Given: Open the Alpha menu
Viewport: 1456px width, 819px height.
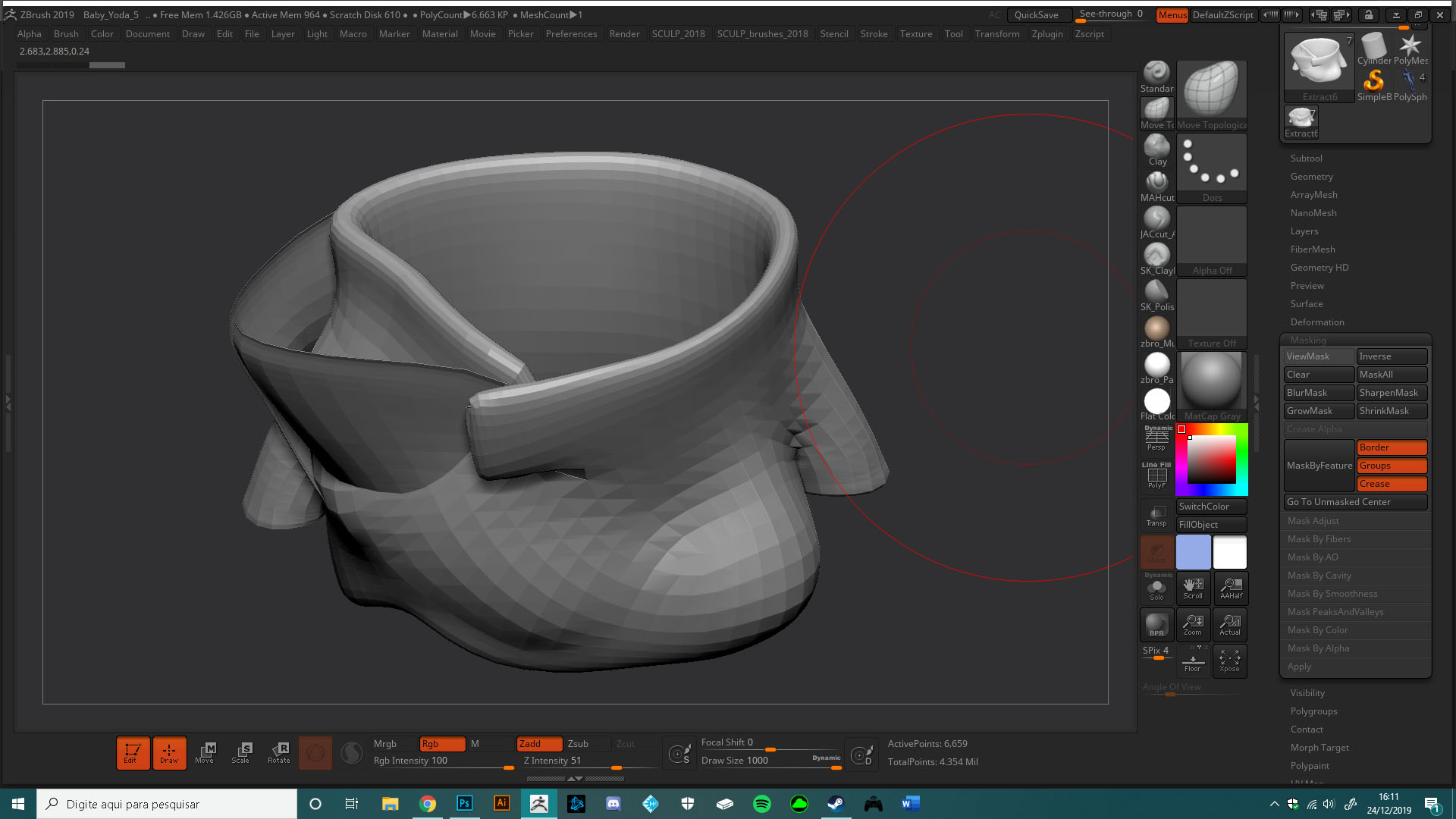Looking at the screenshot, I should (30, 33).
